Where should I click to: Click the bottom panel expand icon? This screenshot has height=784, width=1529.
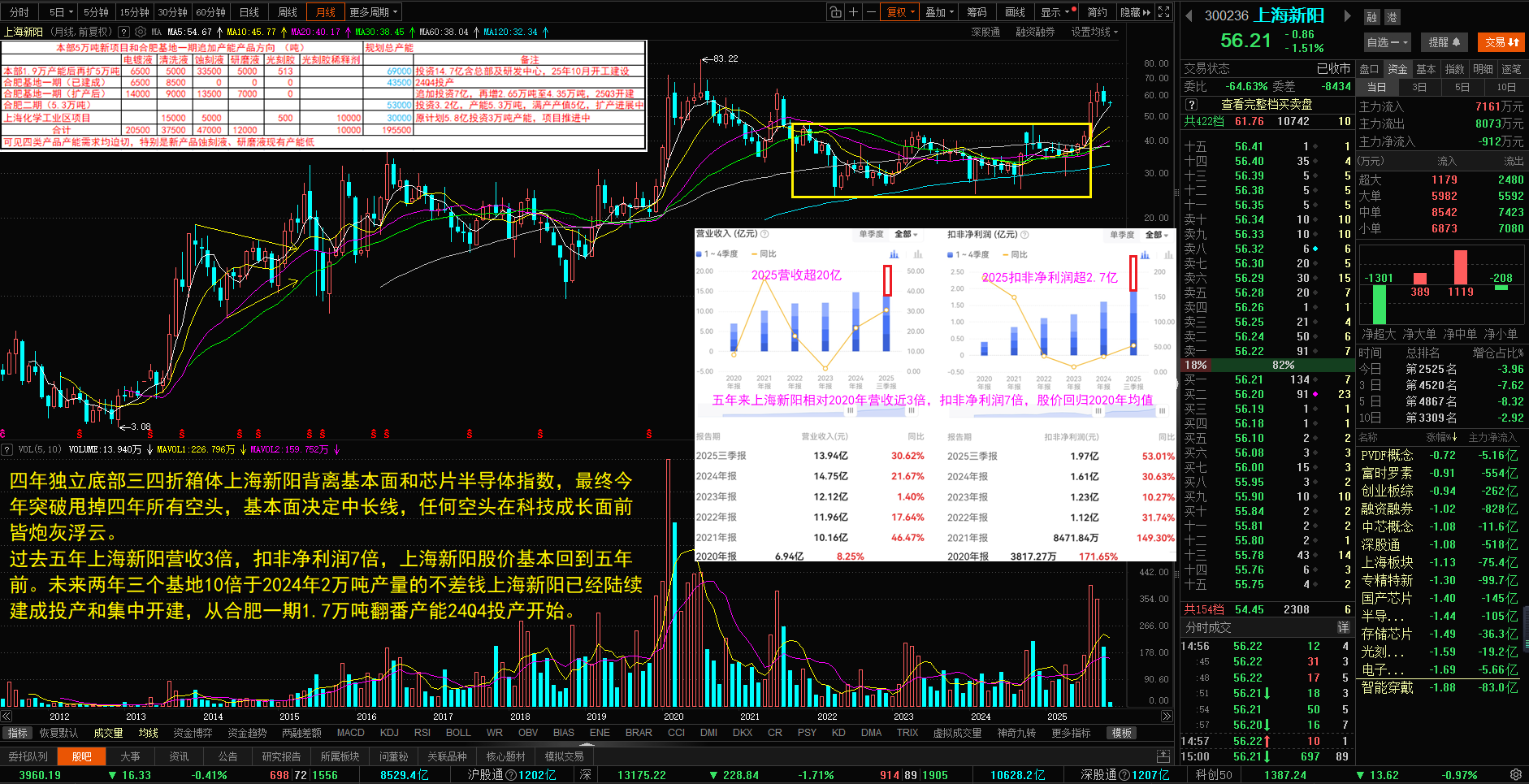coord(1163,756)
